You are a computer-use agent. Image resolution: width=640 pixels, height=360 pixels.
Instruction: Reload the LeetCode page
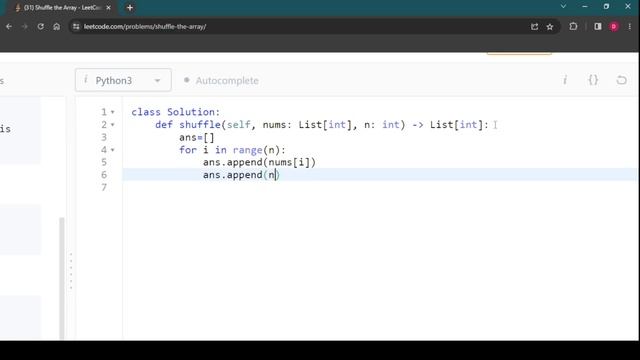pos(40,27)
